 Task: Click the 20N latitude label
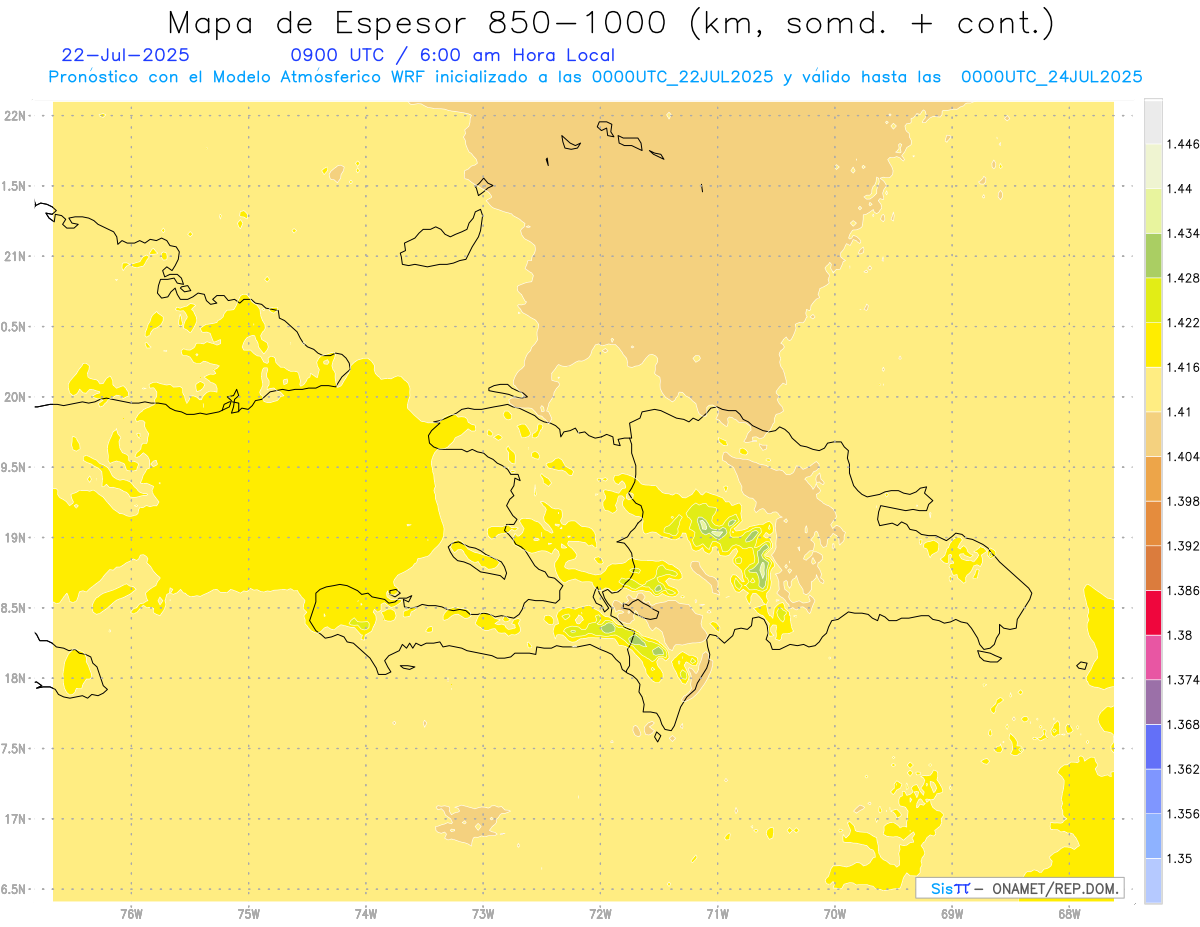[17, 398]
